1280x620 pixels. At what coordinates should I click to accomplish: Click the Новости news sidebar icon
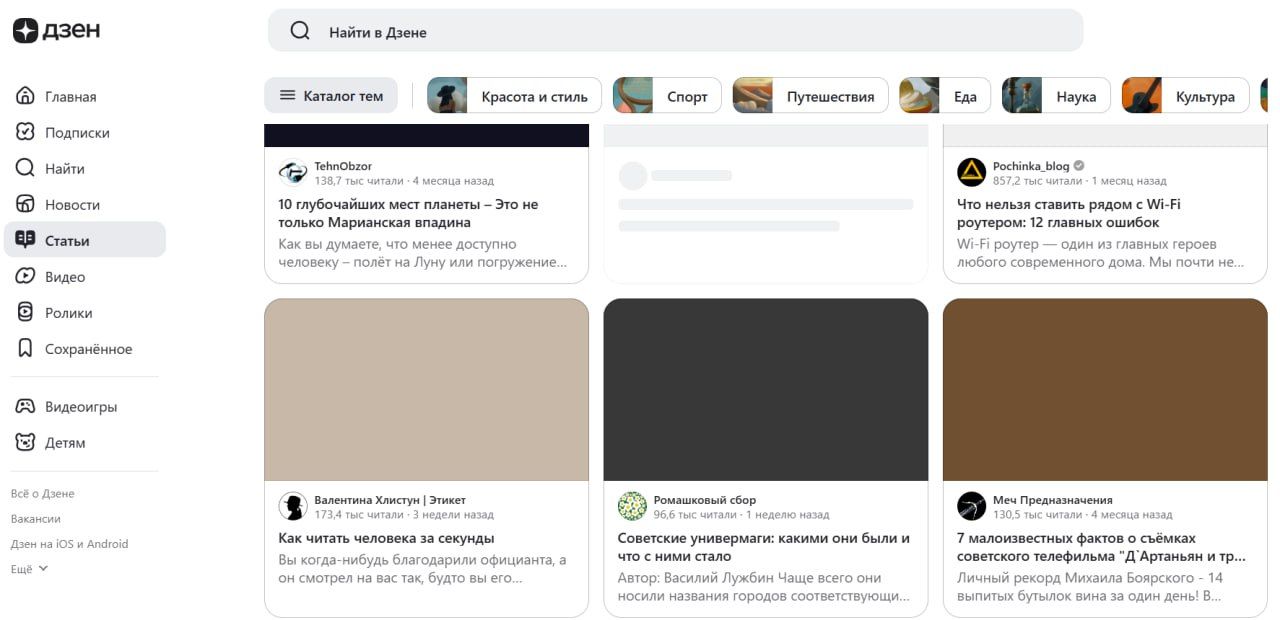click(x=26, y=204)
